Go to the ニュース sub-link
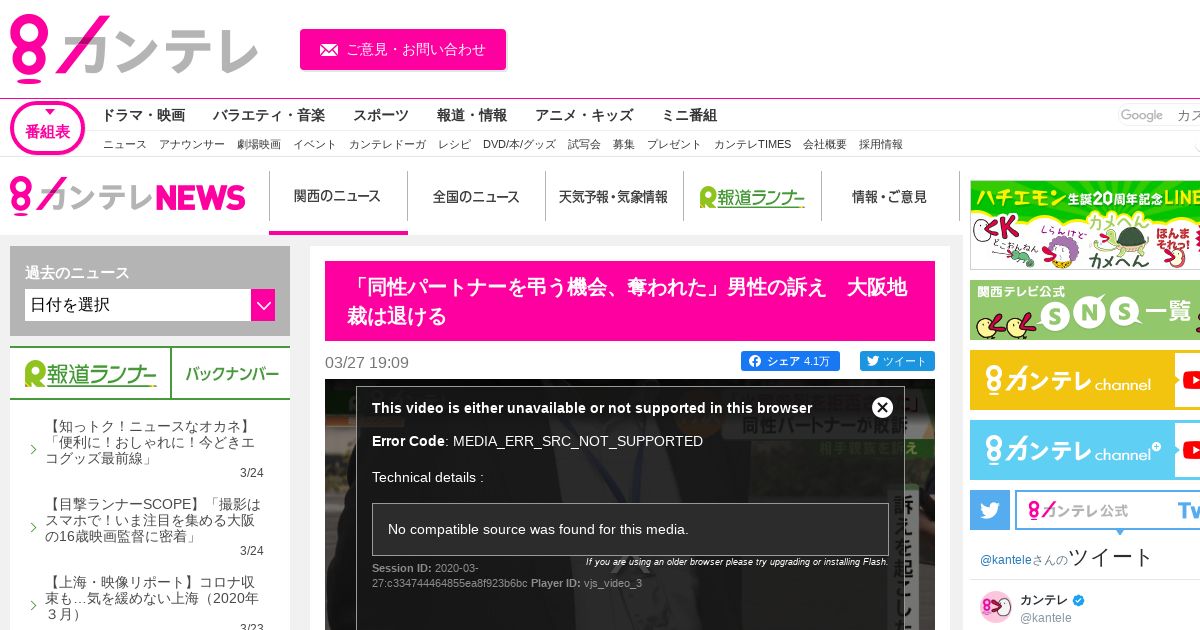The width and height of the screenshot is (1200, 630). pyautogui.click(x=125, y=144)
